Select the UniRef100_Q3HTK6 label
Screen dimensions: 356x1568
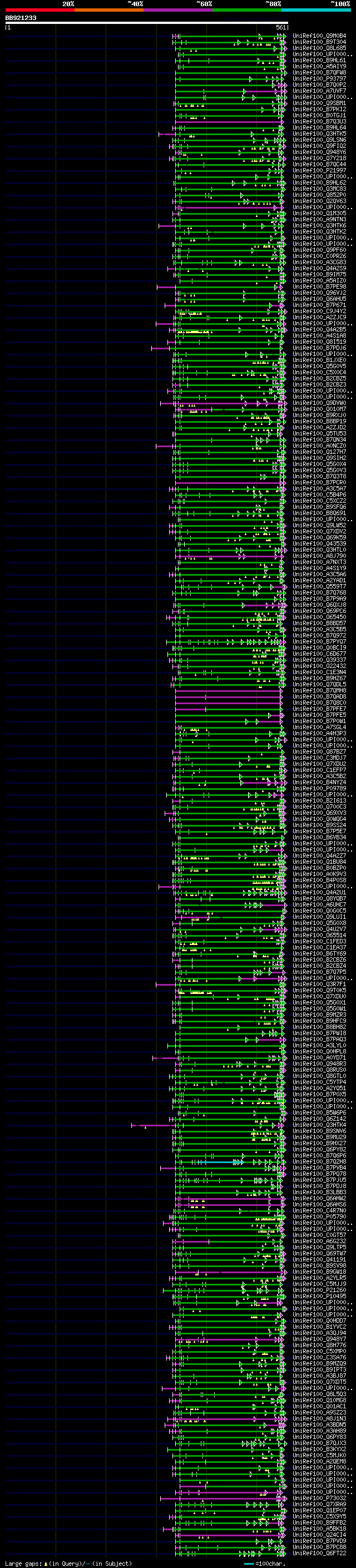(x=319, y=226)
